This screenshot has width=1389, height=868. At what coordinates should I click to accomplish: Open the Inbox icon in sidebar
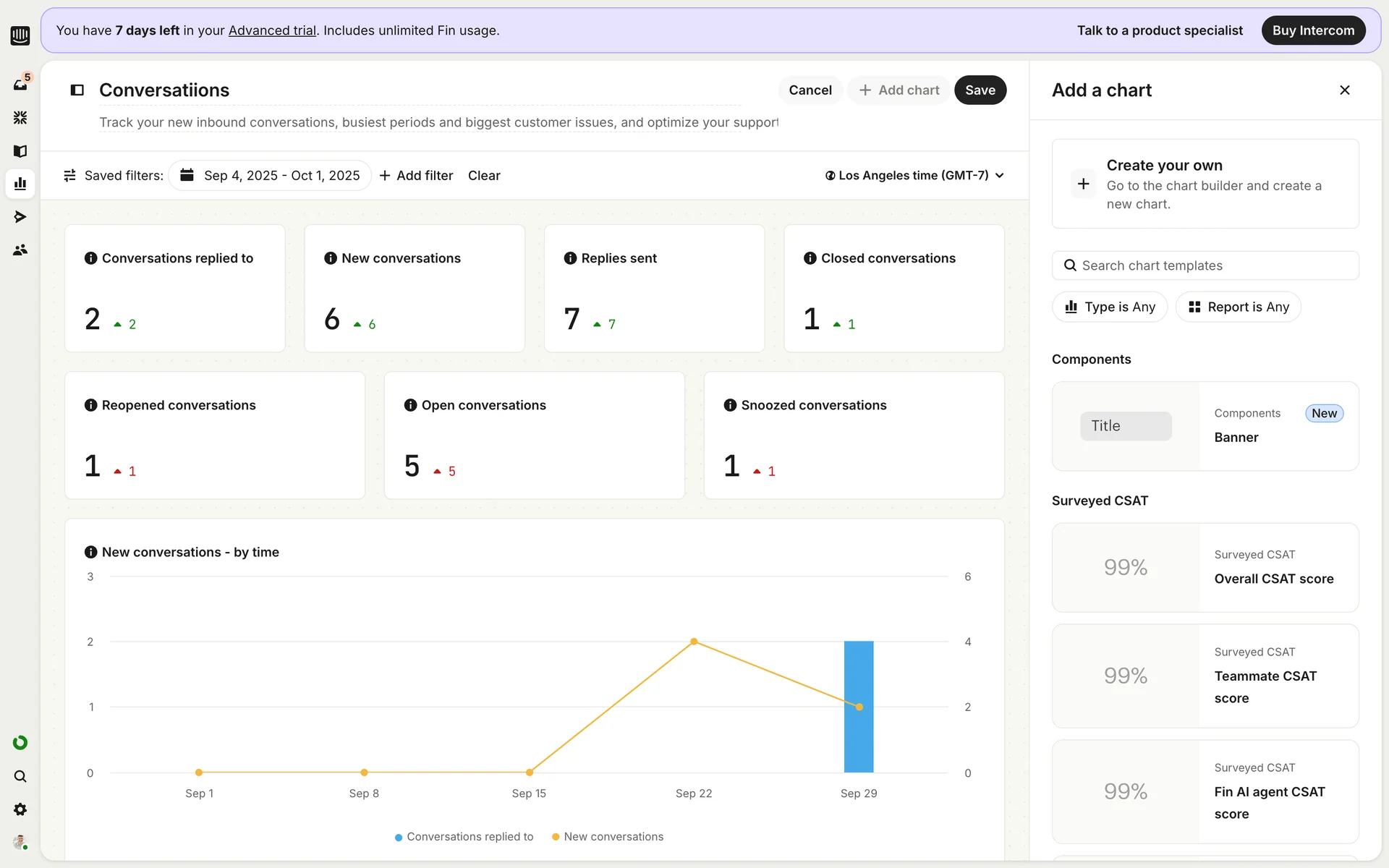pos(20,84)
